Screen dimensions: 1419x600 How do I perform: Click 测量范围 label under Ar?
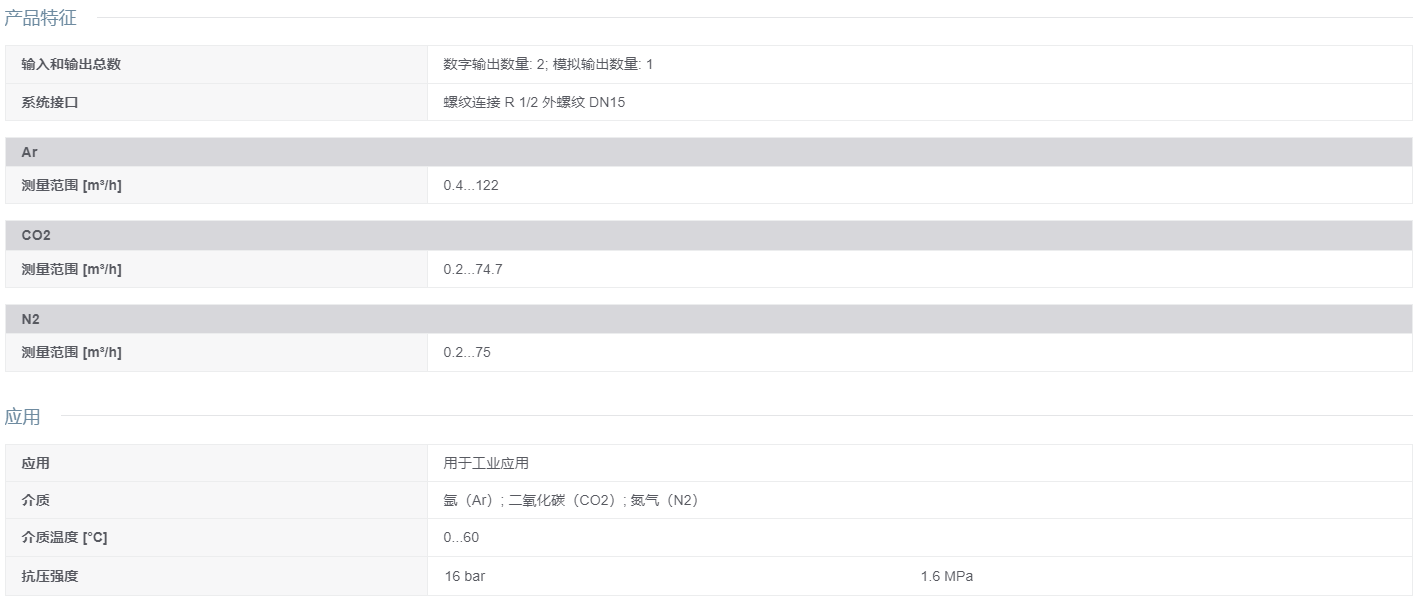pos(71,185)
